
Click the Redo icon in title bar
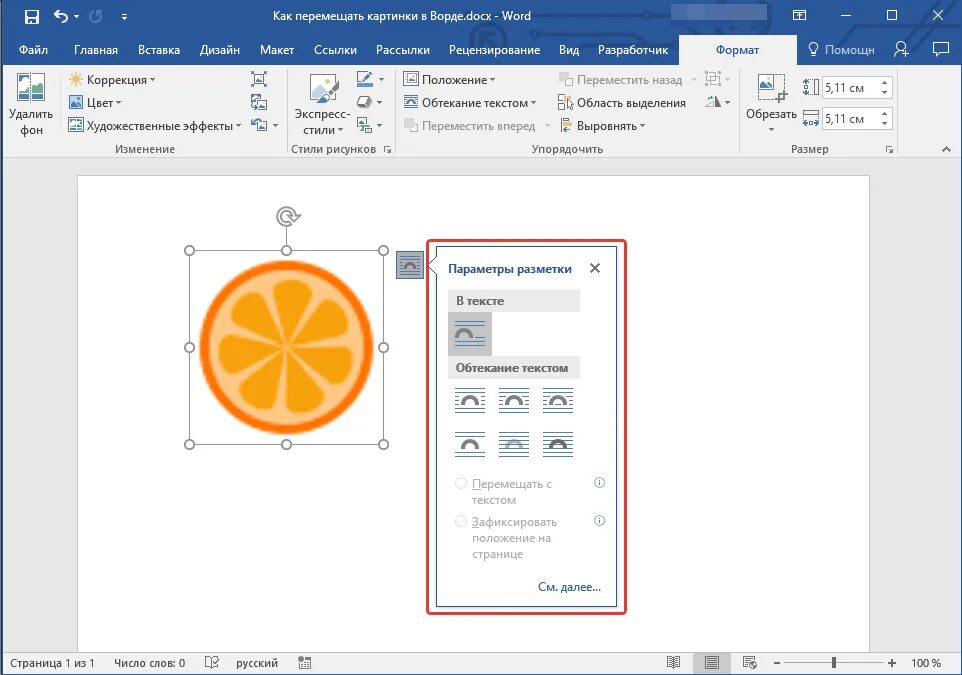[96, 17]
